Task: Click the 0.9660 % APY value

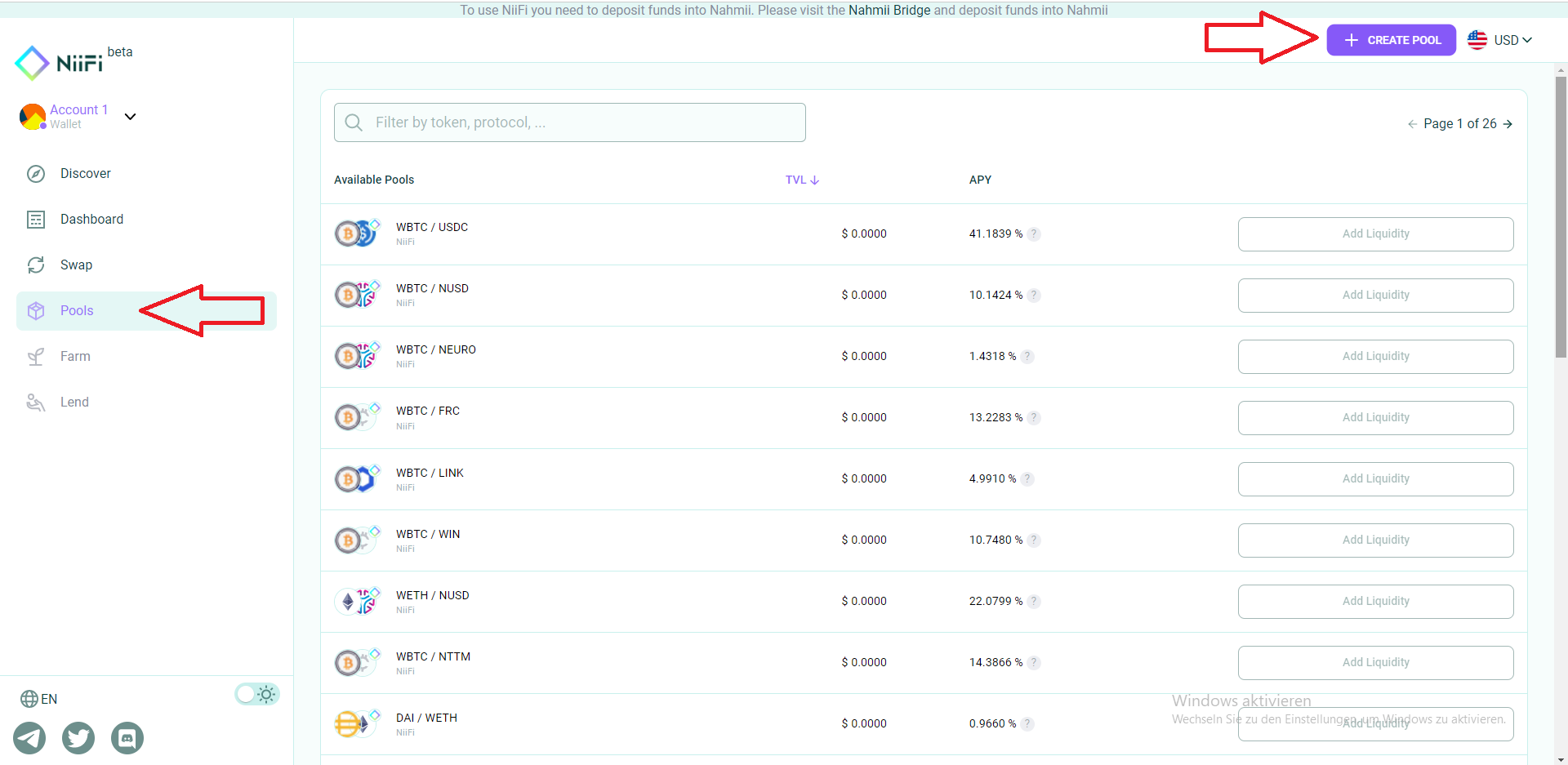Action: point(992,723)
